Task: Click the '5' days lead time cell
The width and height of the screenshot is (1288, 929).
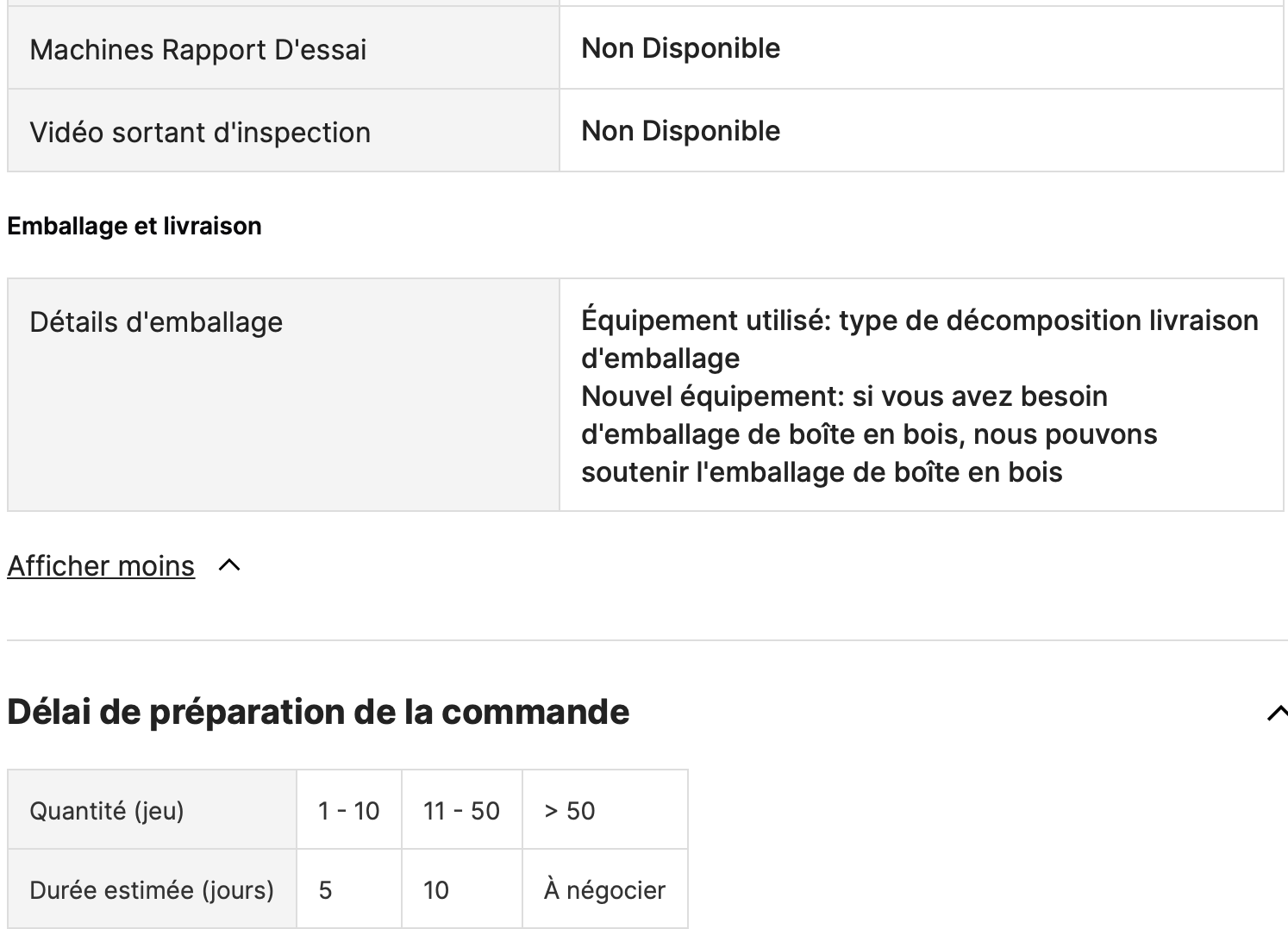Action: pyautogui.click(x=325, y=890)
